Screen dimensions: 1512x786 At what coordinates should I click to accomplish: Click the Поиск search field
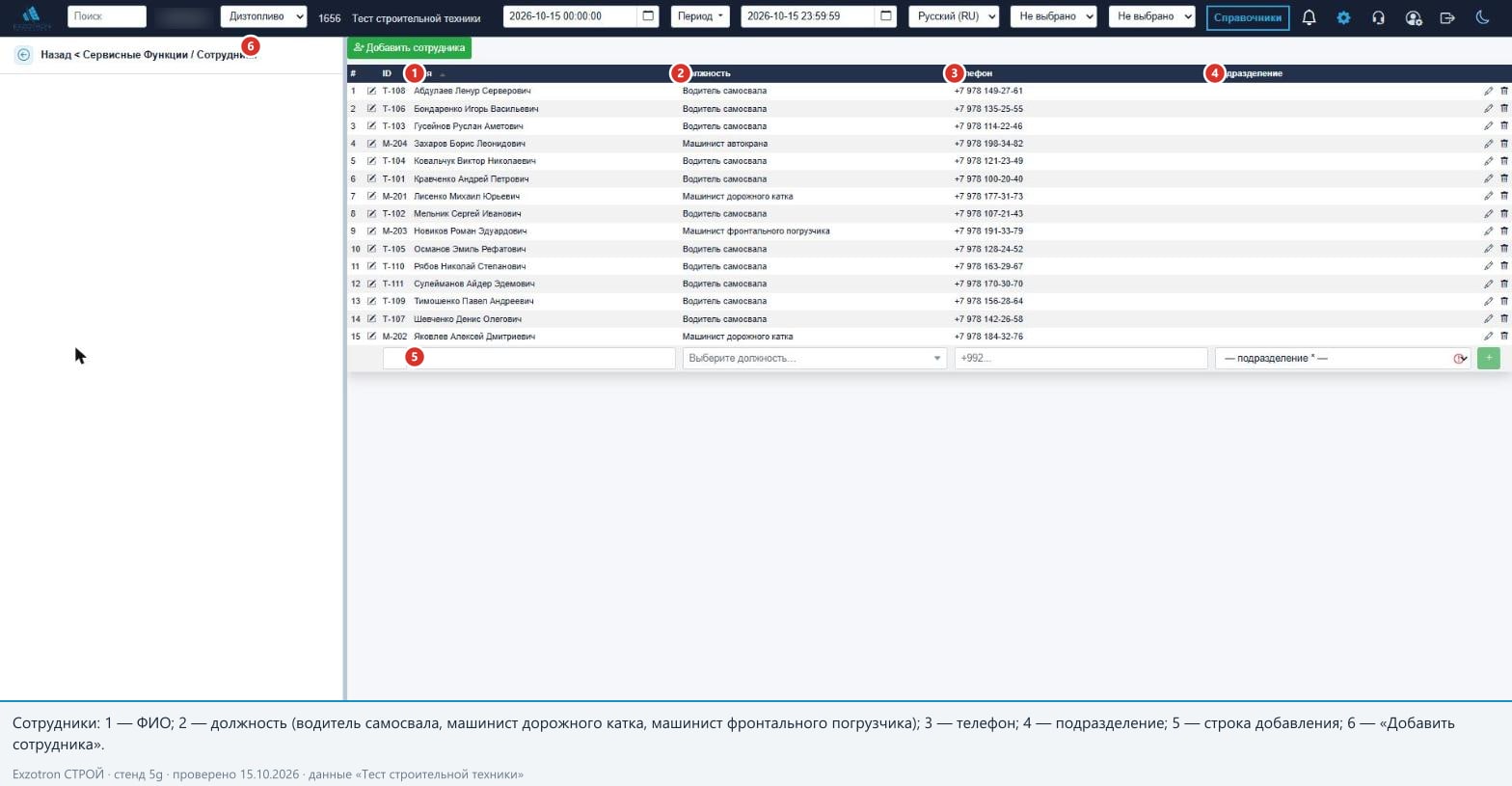pos(107,16)
